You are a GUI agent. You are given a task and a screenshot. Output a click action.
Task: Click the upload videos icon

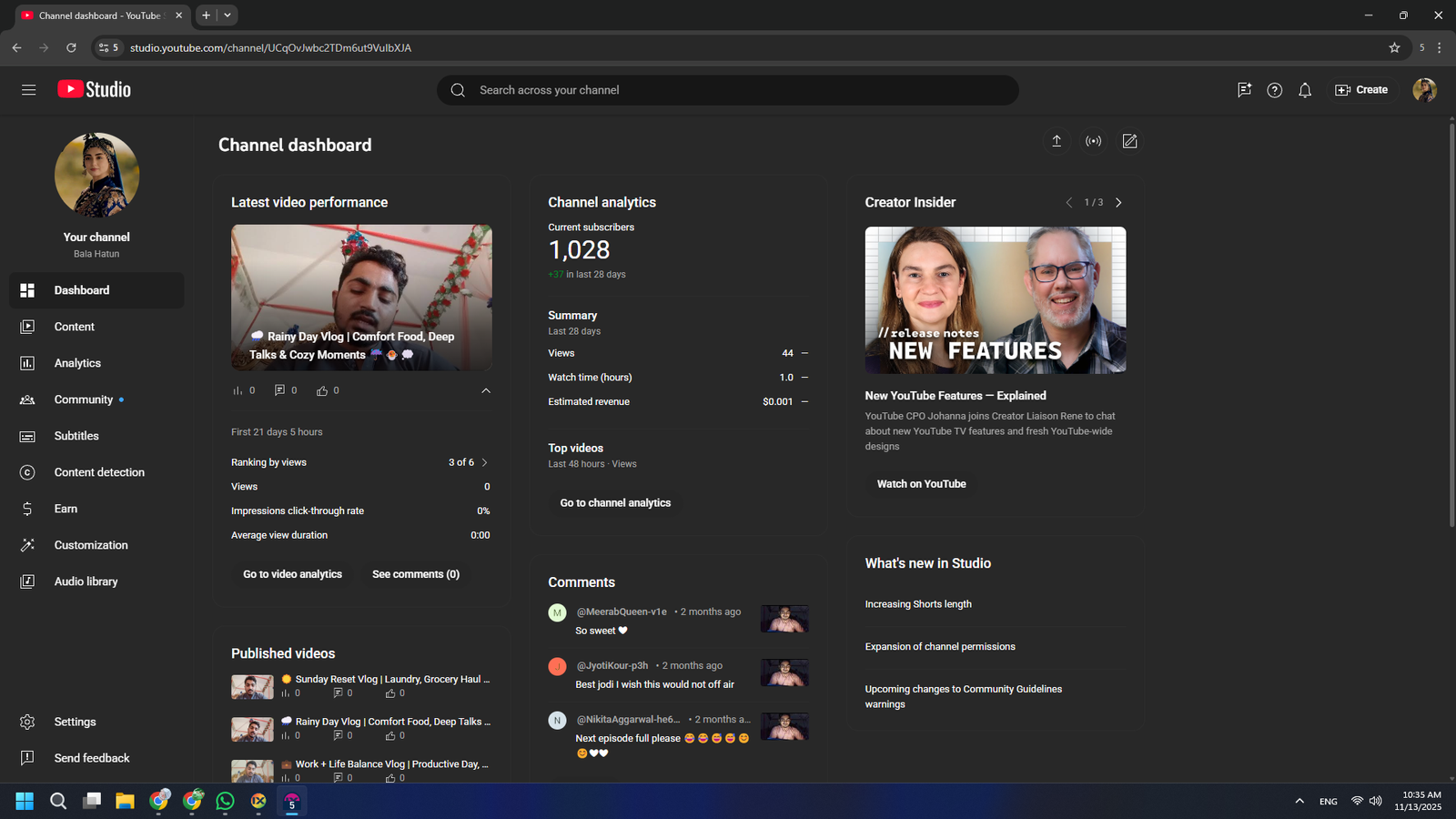click(1057, 141)
